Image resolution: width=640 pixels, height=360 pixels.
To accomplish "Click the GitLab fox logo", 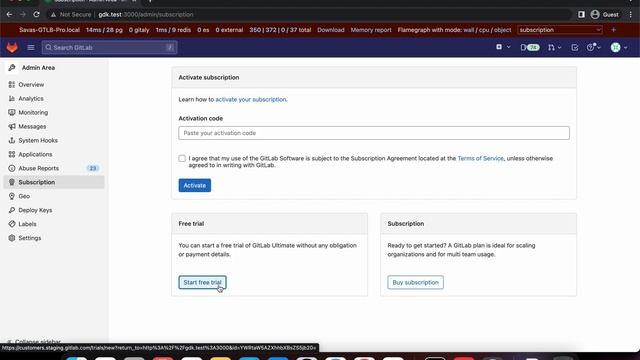I will point(12,47).
